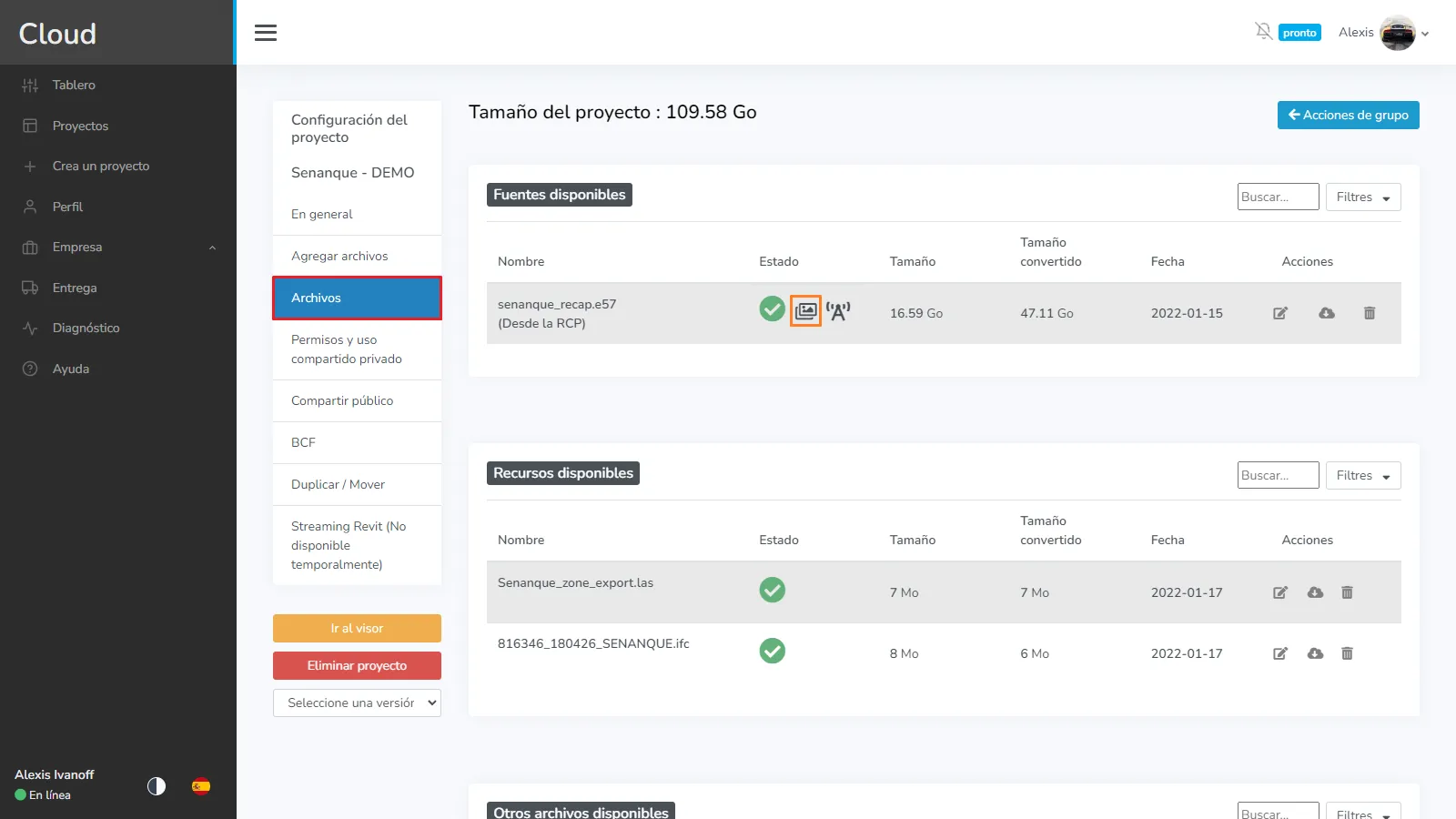Click the Buscar field in Fuentes disponibles
Image resolution: width=1456 pixels, height=819 pixels.
pos(1278,197)
